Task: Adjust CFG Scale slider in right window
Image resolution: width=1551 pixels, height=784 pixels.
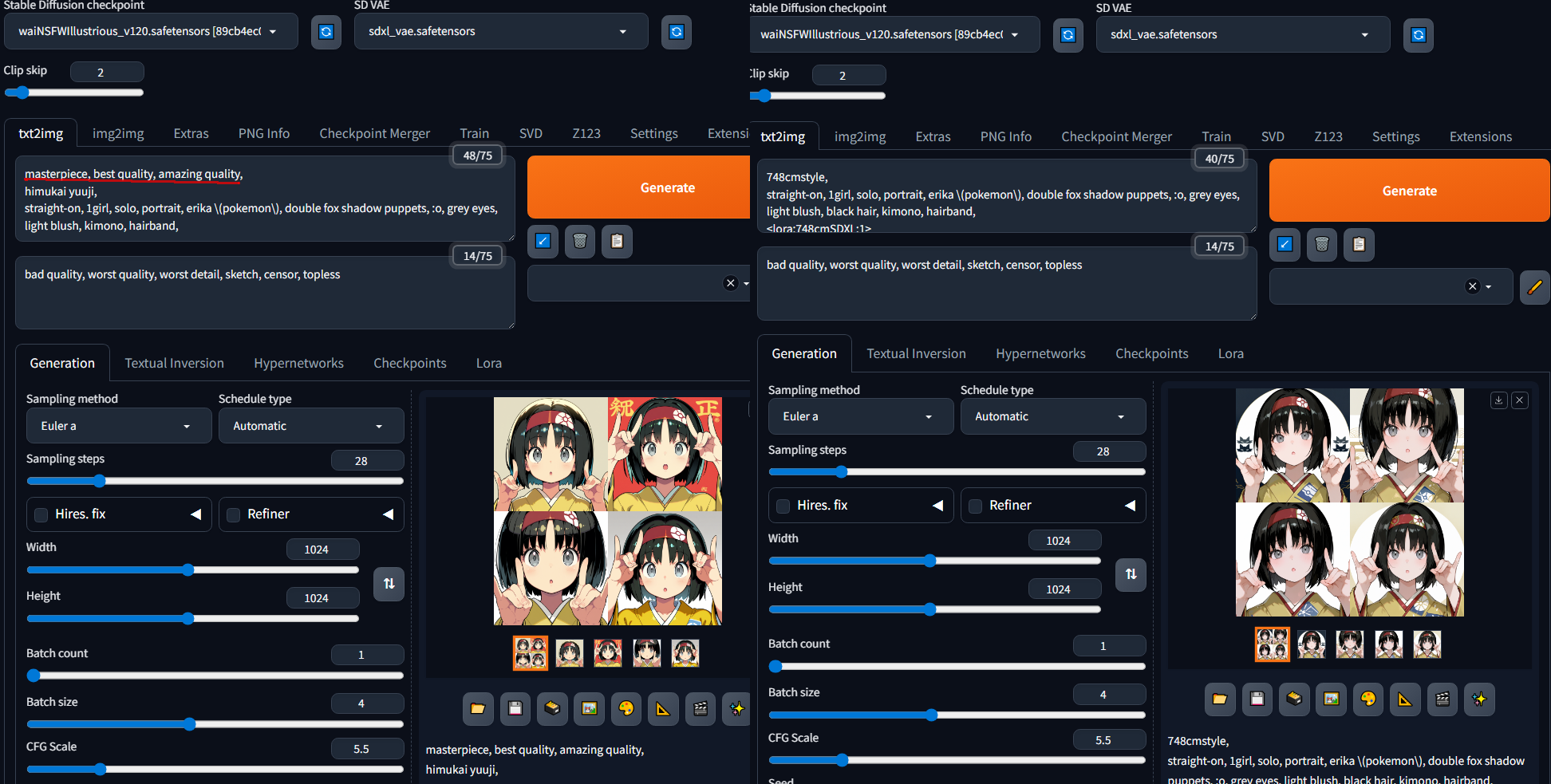Action: (x=957, y=760)
